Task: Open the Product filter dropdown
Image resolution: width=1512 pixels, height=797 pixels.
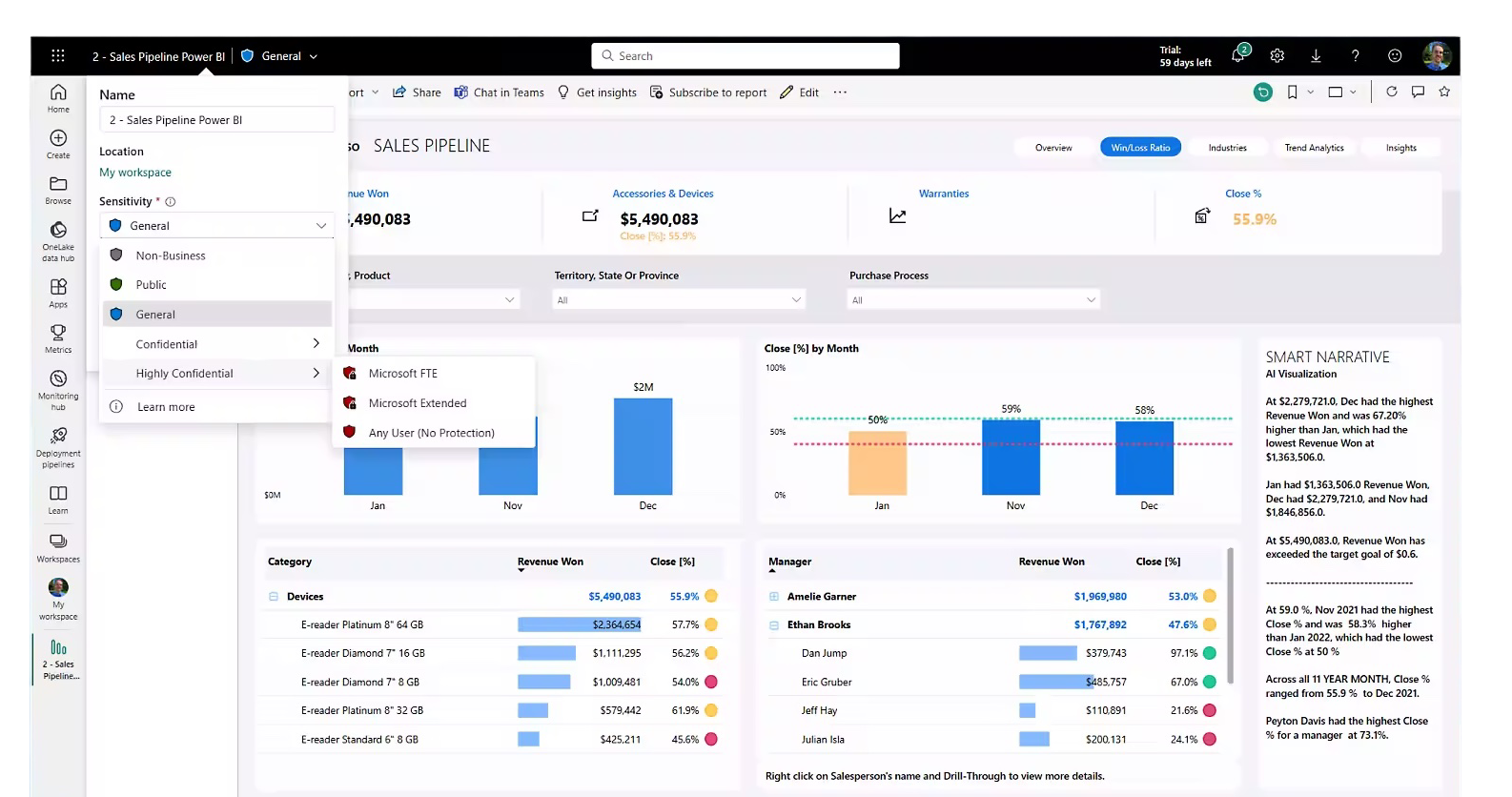Action: pyautogui.click(x=435, y=299)
